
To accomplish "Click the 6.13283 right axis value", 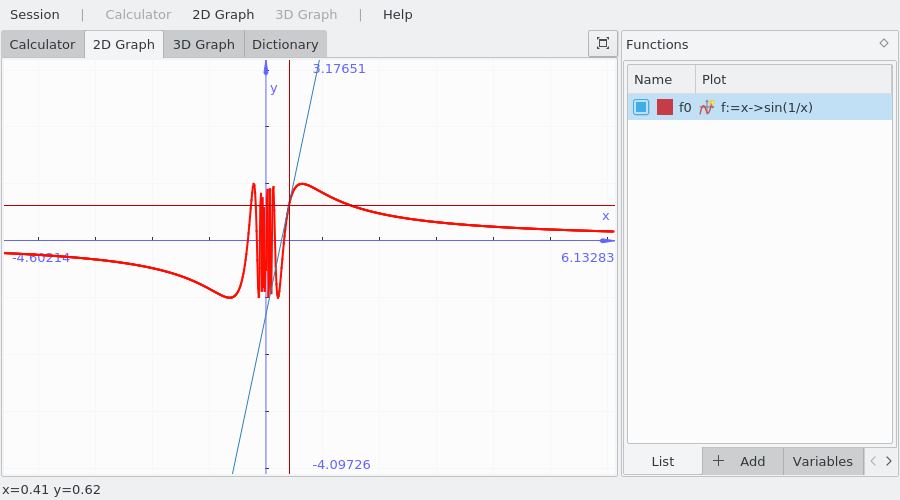I will (x=587, y=258).
